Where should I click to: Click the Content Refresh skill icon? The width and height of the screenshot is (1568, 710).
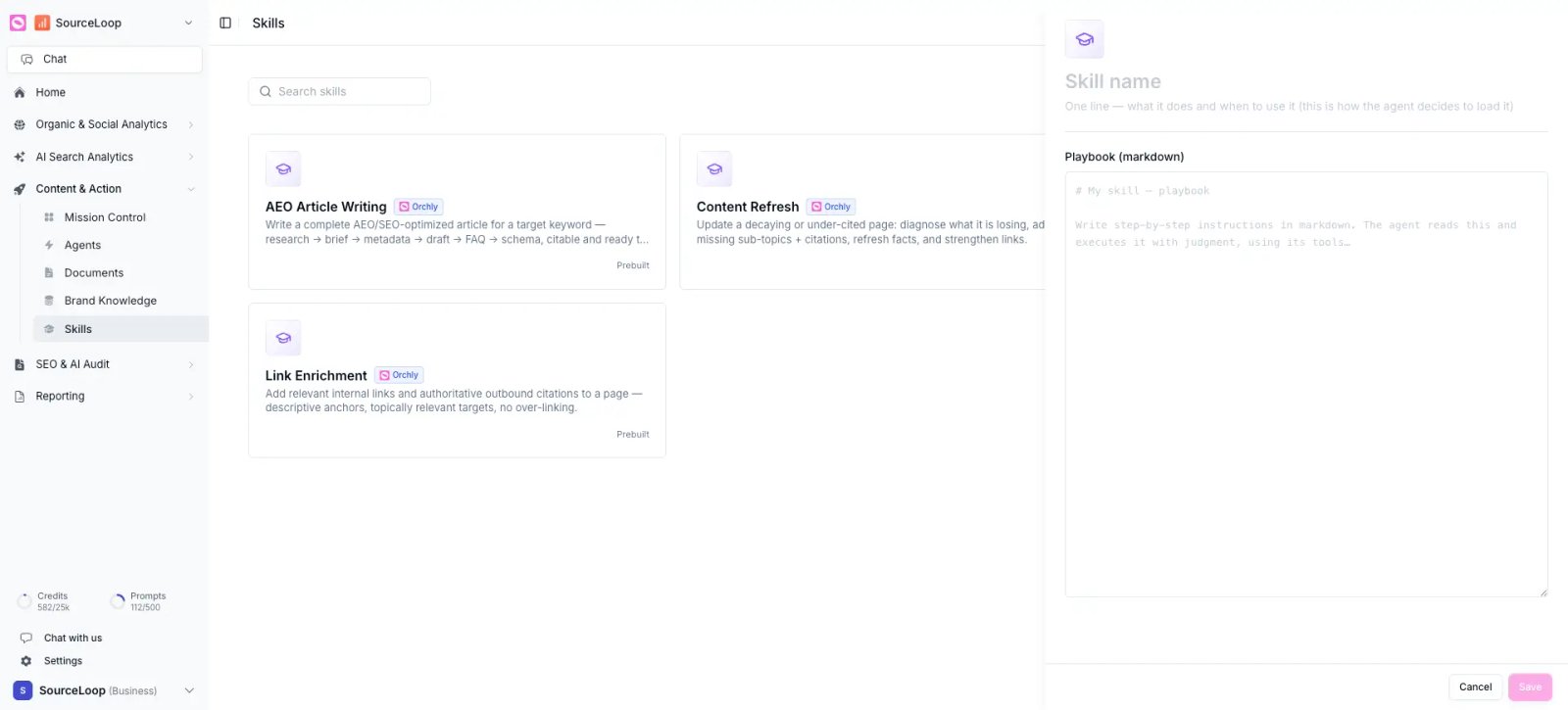[714, 168]
